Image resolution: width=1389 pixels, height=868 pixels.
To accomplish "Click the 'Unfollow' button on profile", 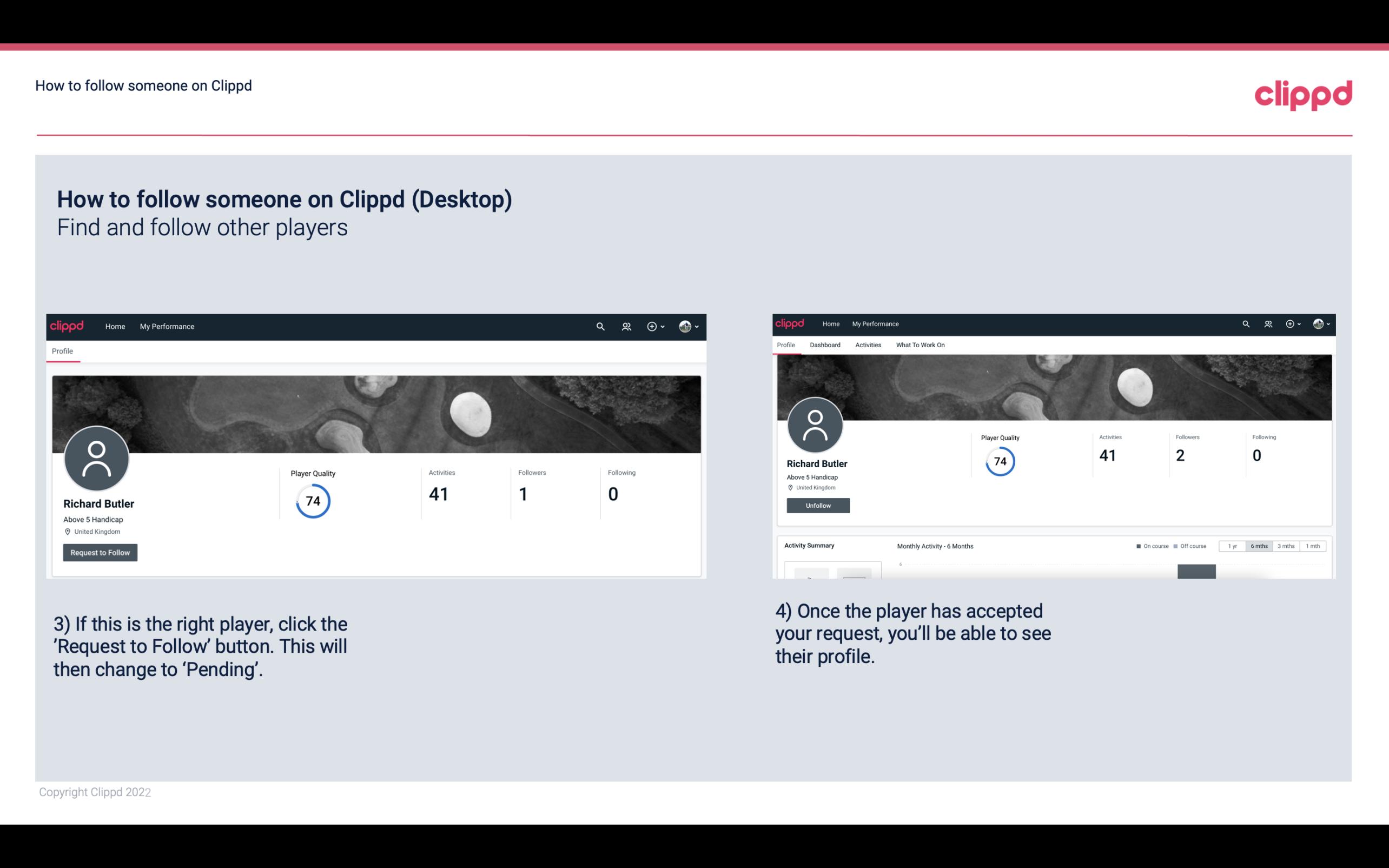I will (x=818, y=505).
